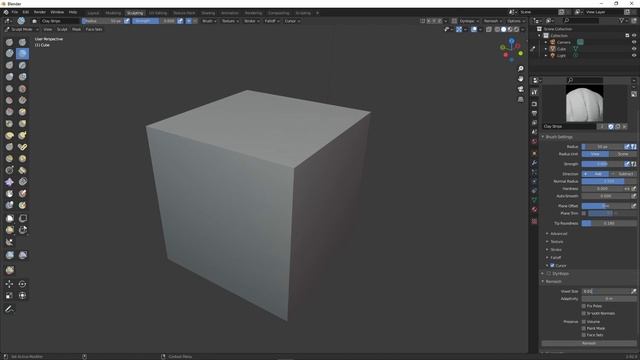This screenshot has height=360, width=640.
Task: Open the Window menu
Action: [57, 12]
